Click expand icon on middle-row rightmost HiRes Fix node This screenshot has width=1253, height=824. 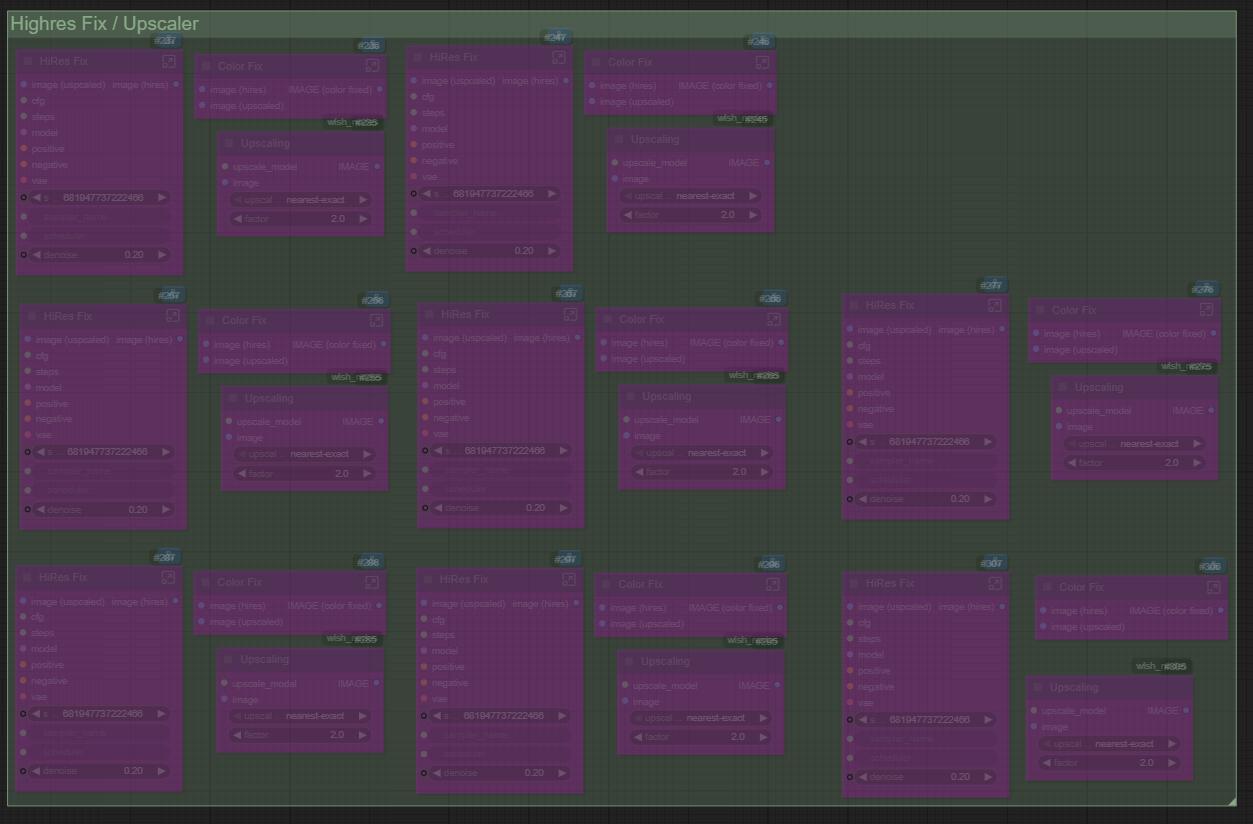[x=994, y=306]
